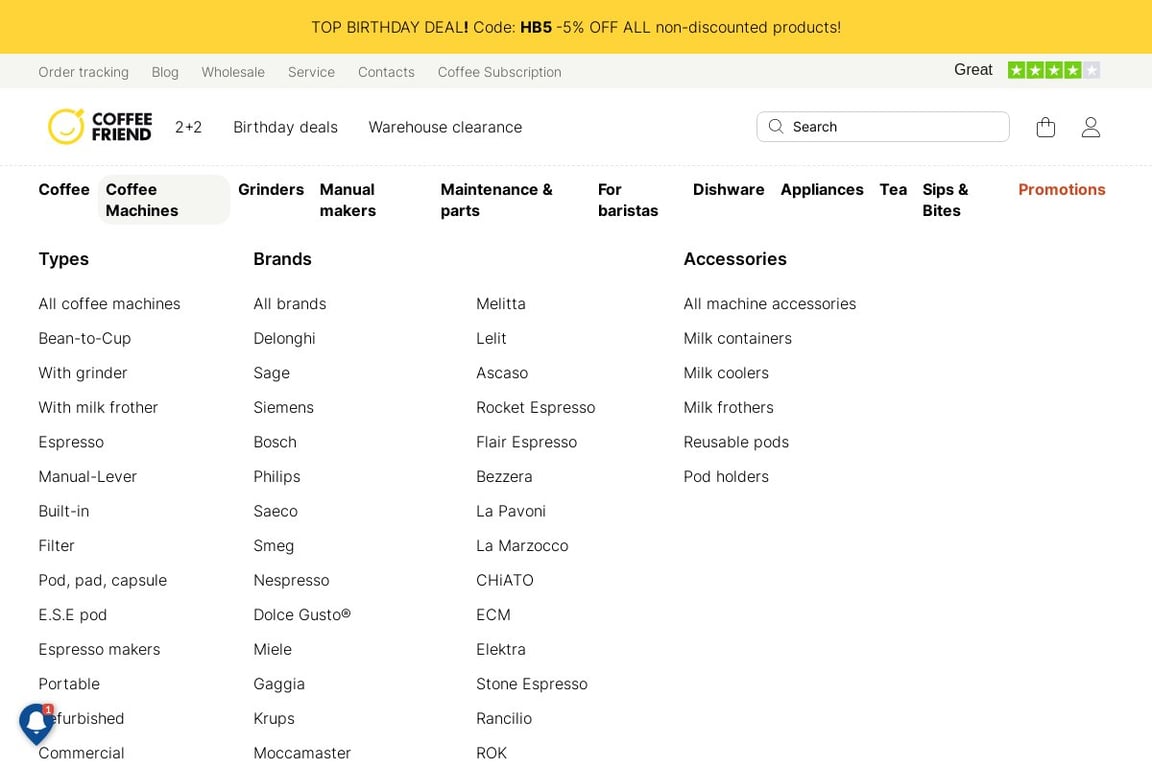Open Warehouse clearance link
1152x768 pixels.
pyautogui.click(x=444, y=127)
